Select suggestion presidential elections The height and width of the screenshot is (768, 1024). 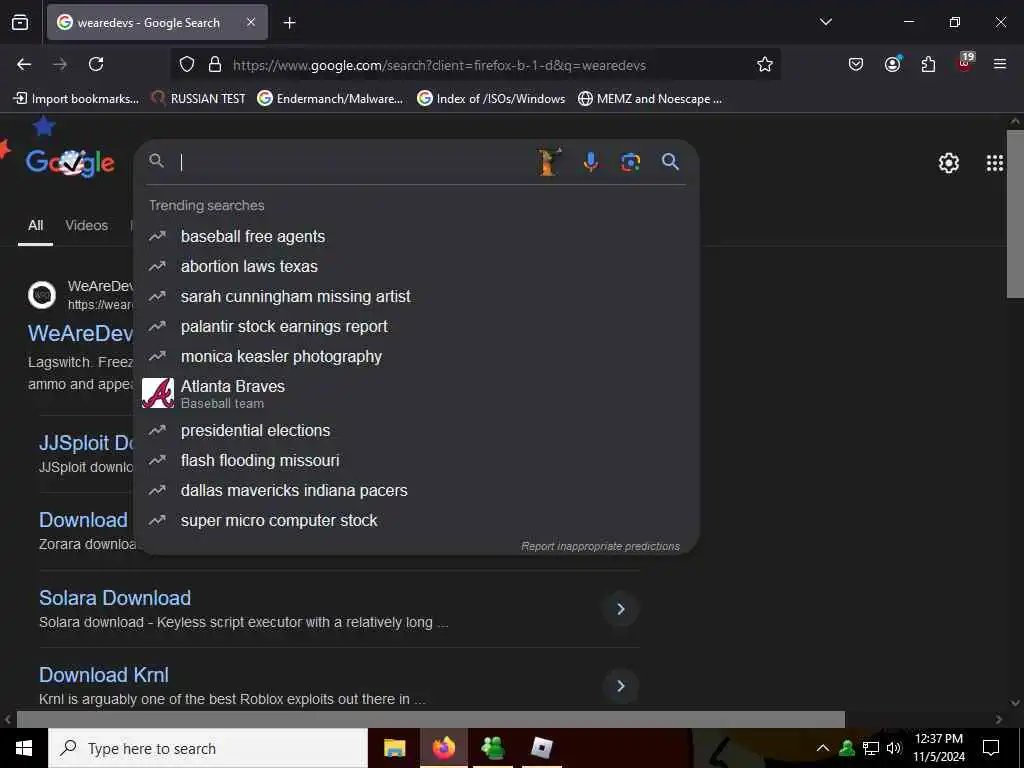(x=415, y=430)
